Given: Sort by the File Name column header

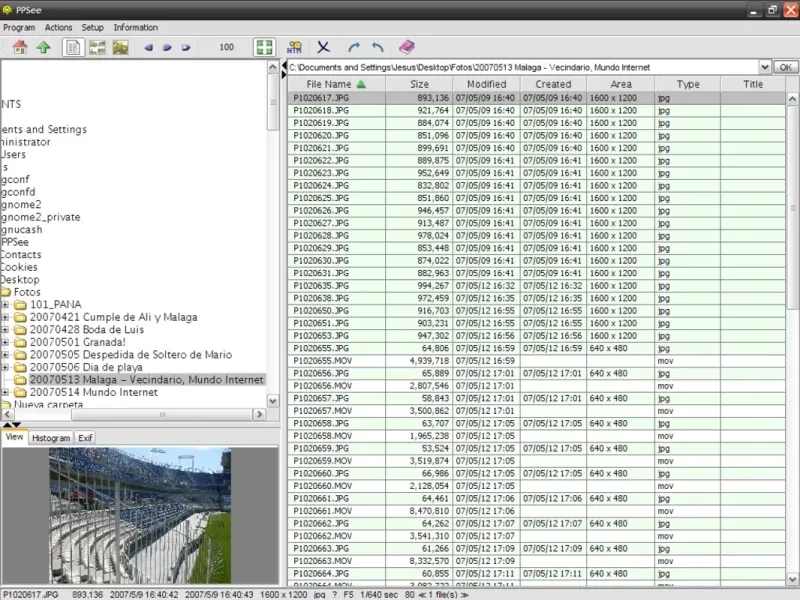Looking at the screenshot, I should (337, 84).
